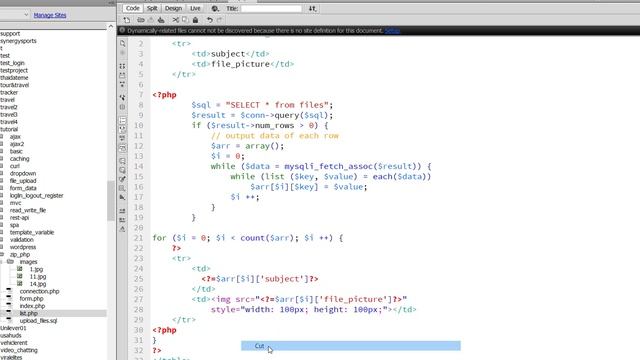Click the mysqli_fetch_assoc while loop line
Screen dimensions: 640x360
(321, 166)
